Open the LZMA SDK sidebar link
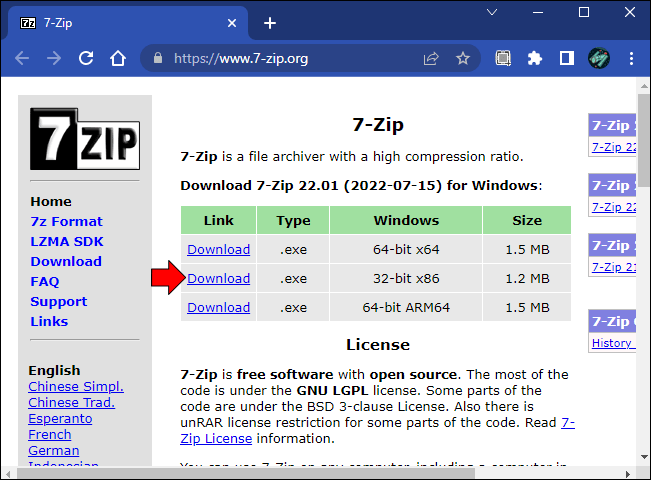Viewport: 651px width, 480px height. [x=66, y=241]
